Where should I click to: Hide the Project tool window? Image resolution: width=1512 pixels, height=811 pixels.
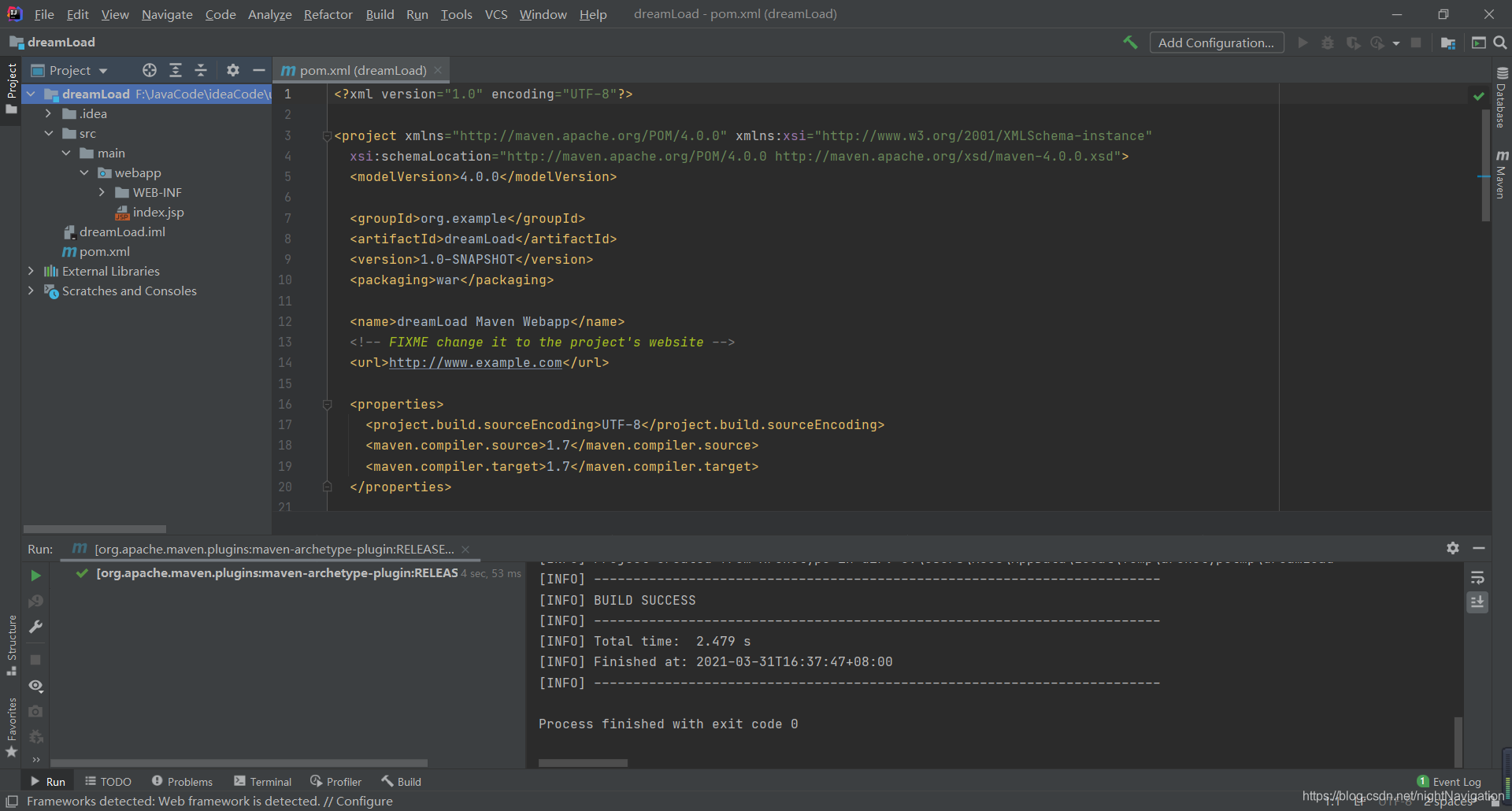[258, 70]
